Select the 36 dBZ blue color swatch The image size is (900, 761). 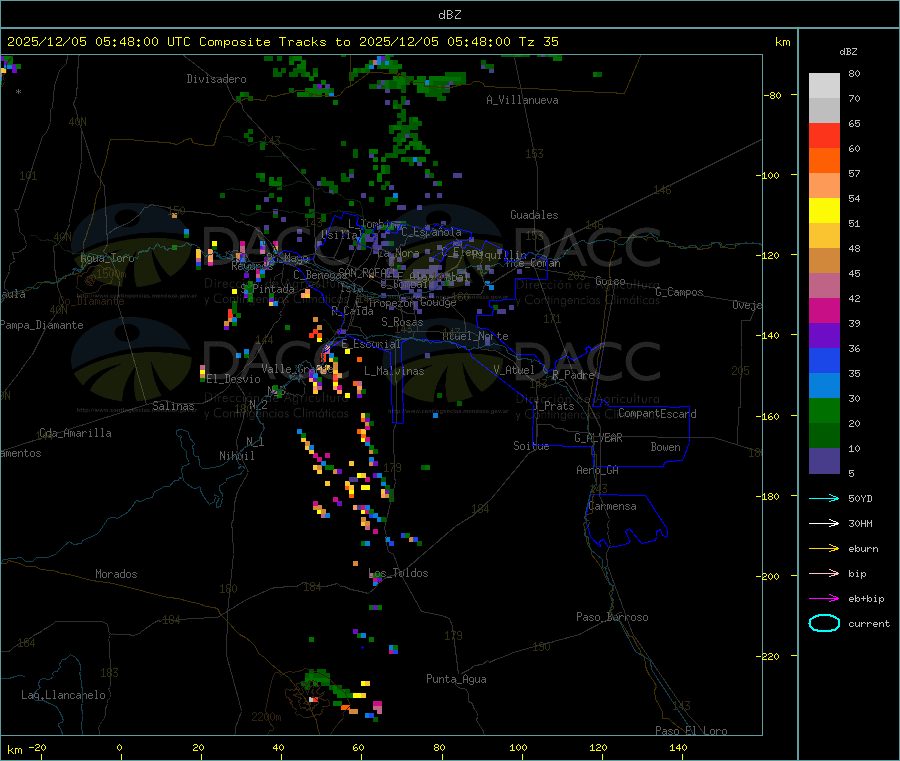[824, 360]
